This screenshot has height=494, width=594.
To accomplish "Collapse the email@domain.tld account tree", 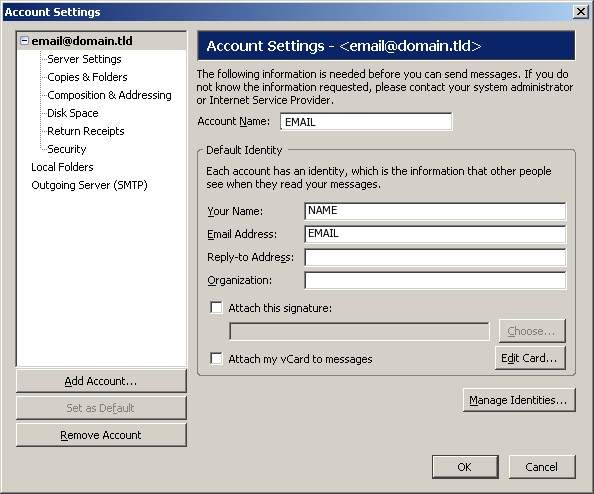I will point(24,41).
